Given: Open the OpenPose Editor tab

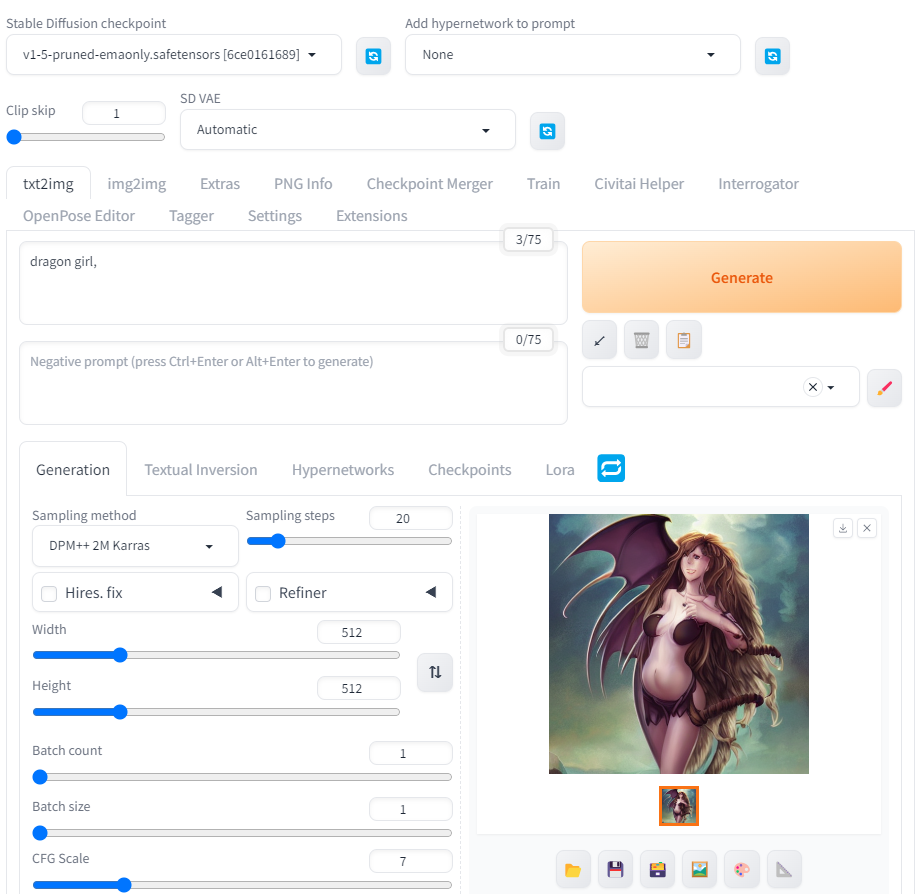Looking at the screenshot, I should 79,216.
